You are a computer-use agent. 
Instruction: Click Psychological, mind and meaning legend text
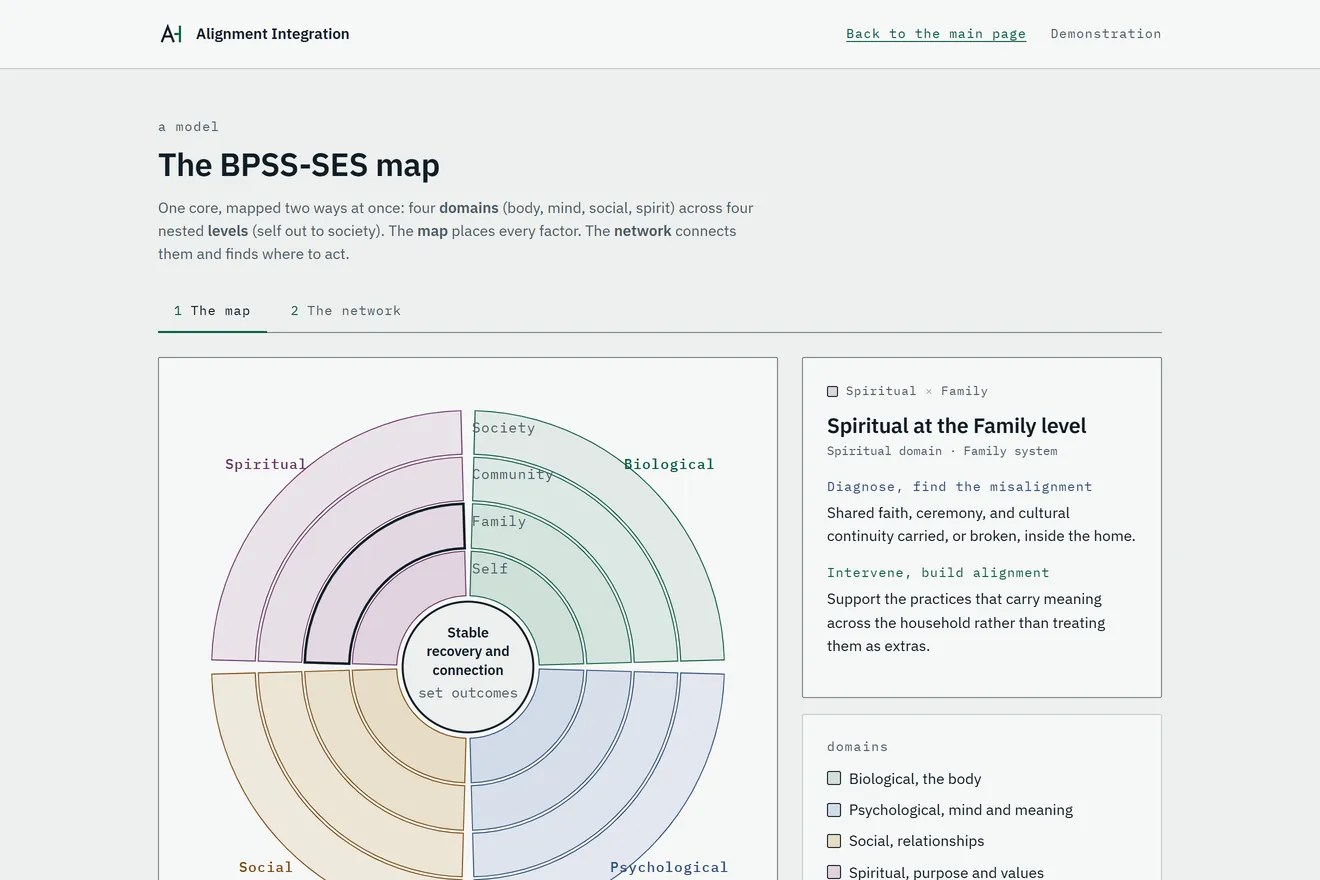tap(961, 809)
